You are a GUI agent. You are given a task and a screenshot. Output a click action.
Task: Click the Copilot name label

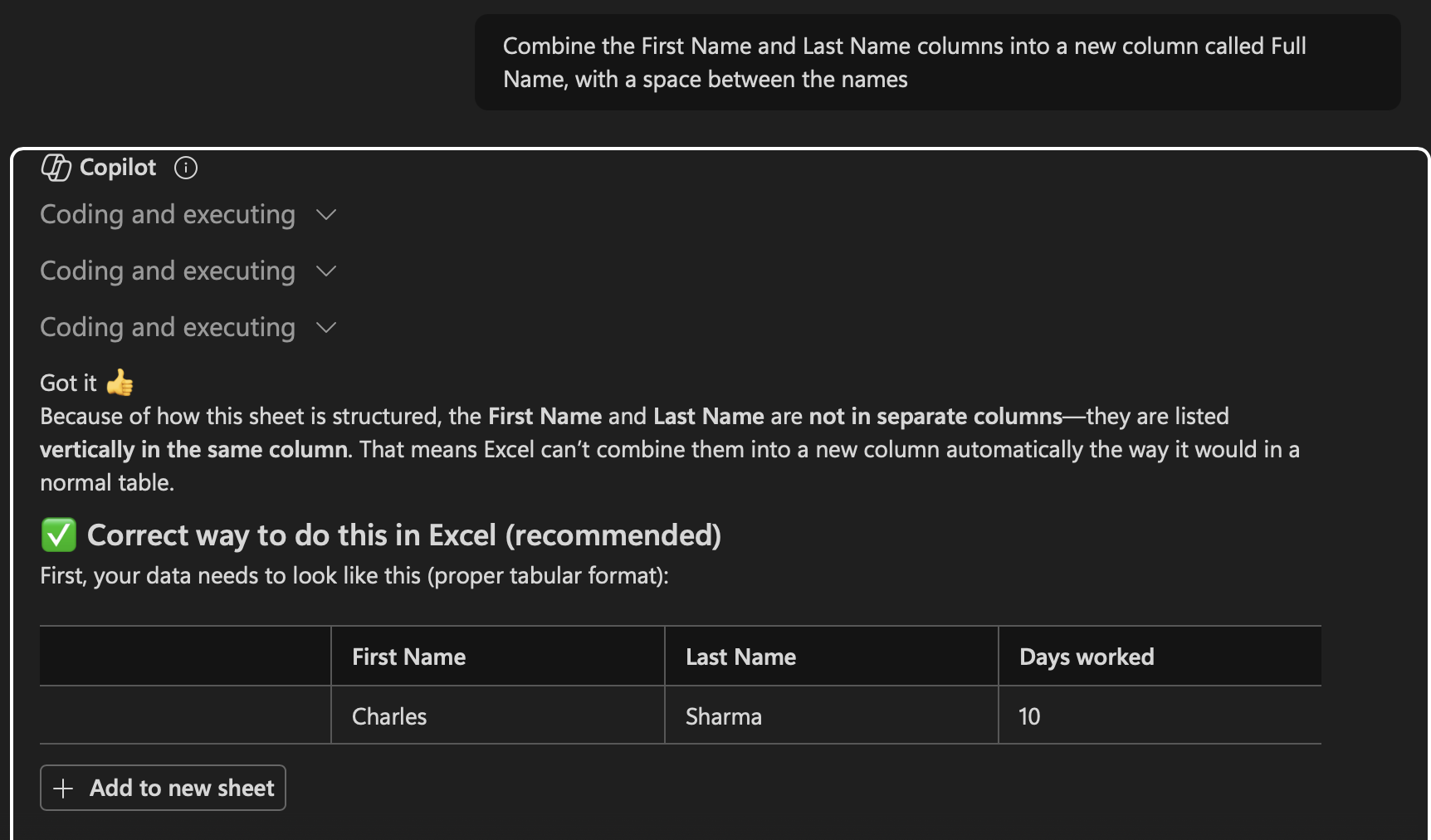pyautogui.click(x=118, y=168)
